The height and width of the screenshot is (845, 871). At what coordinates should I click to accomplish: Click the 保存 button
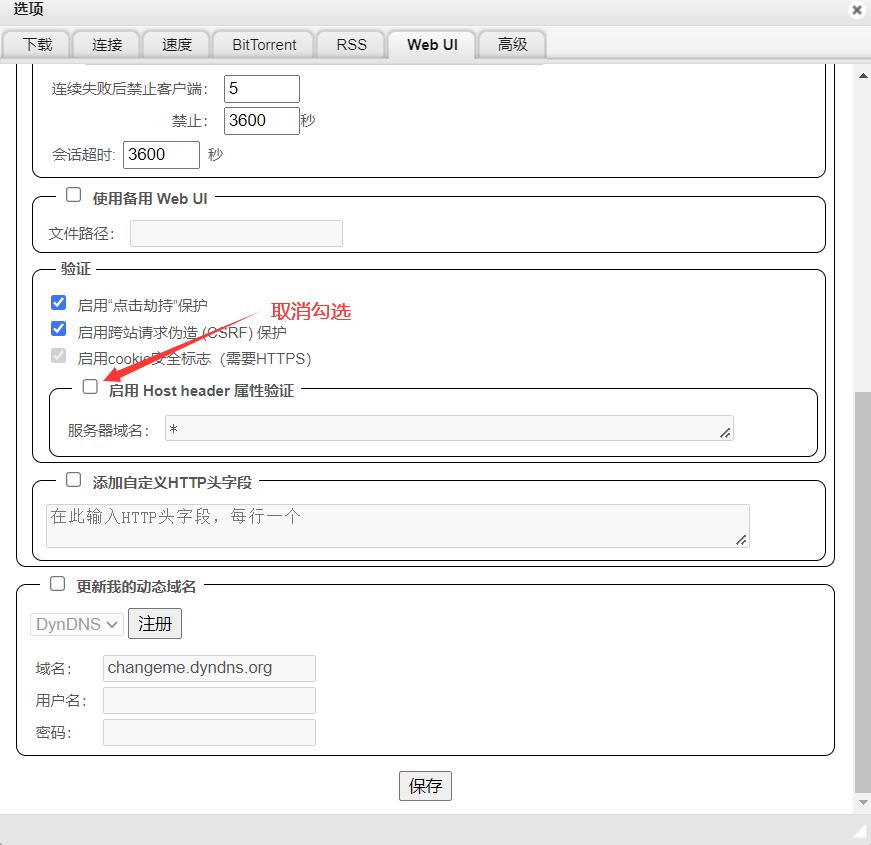(x=425, y=786)
